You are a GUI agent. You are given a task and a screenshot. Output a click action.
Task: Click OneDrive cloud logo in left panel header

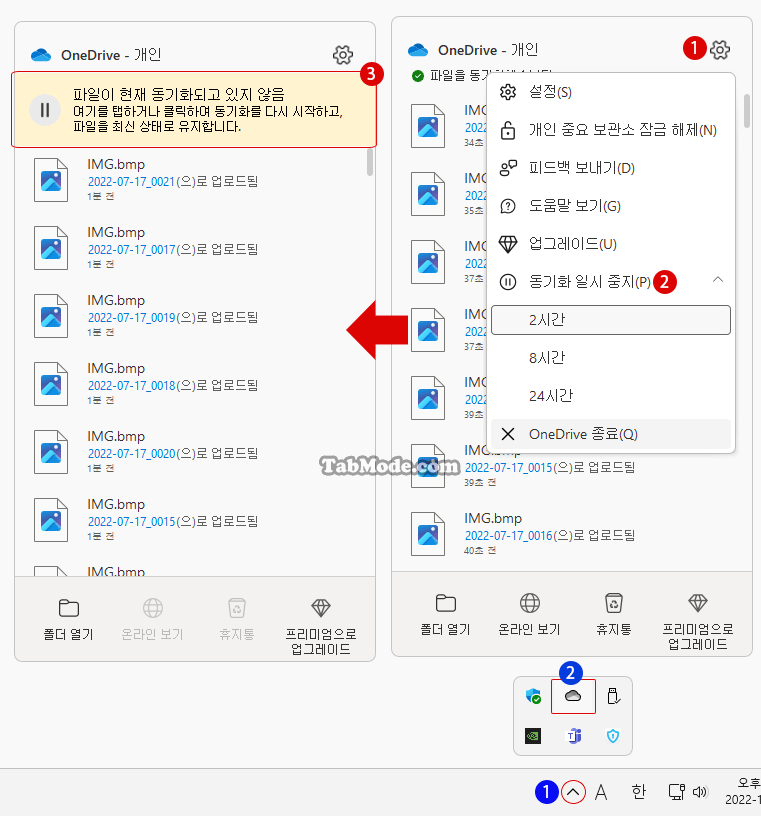point(41,55)
